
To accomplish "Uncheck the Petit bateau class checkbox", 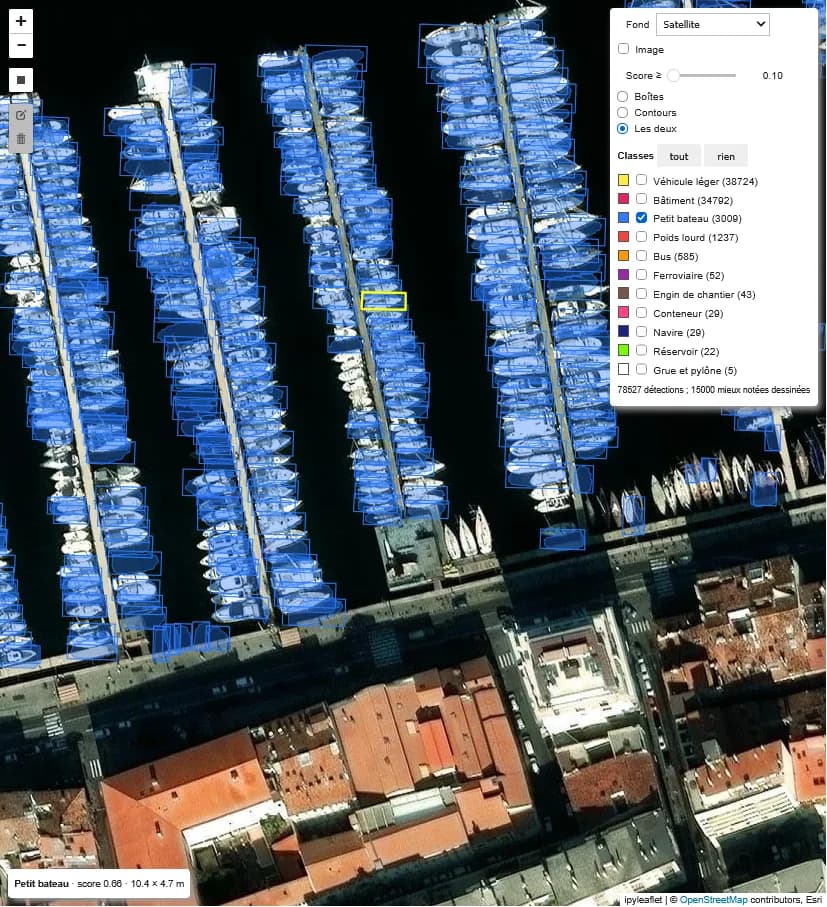I will coord(641,217).
